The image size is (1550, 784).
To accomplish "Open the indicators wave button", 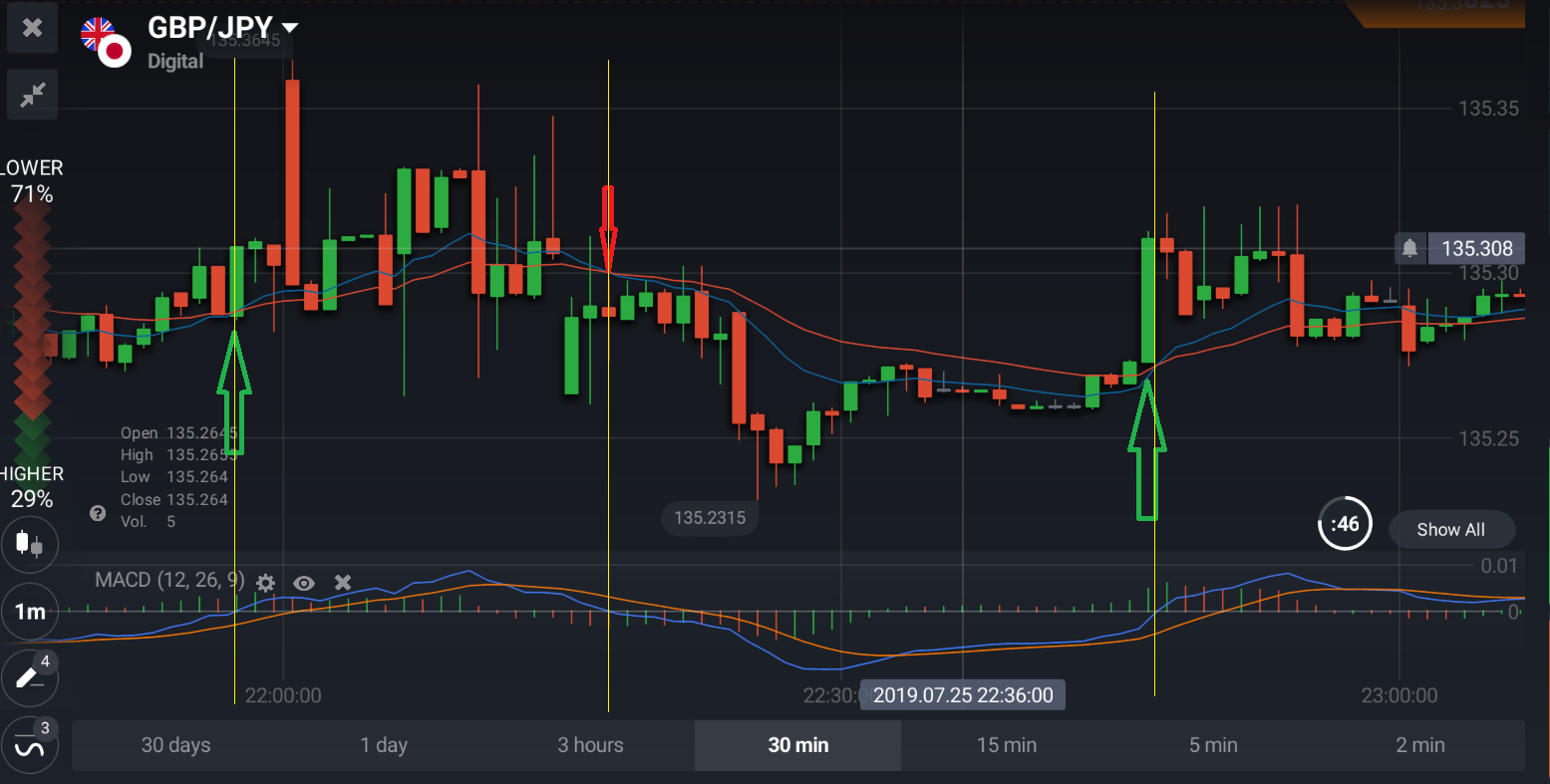I will click(x=30, y=745).
